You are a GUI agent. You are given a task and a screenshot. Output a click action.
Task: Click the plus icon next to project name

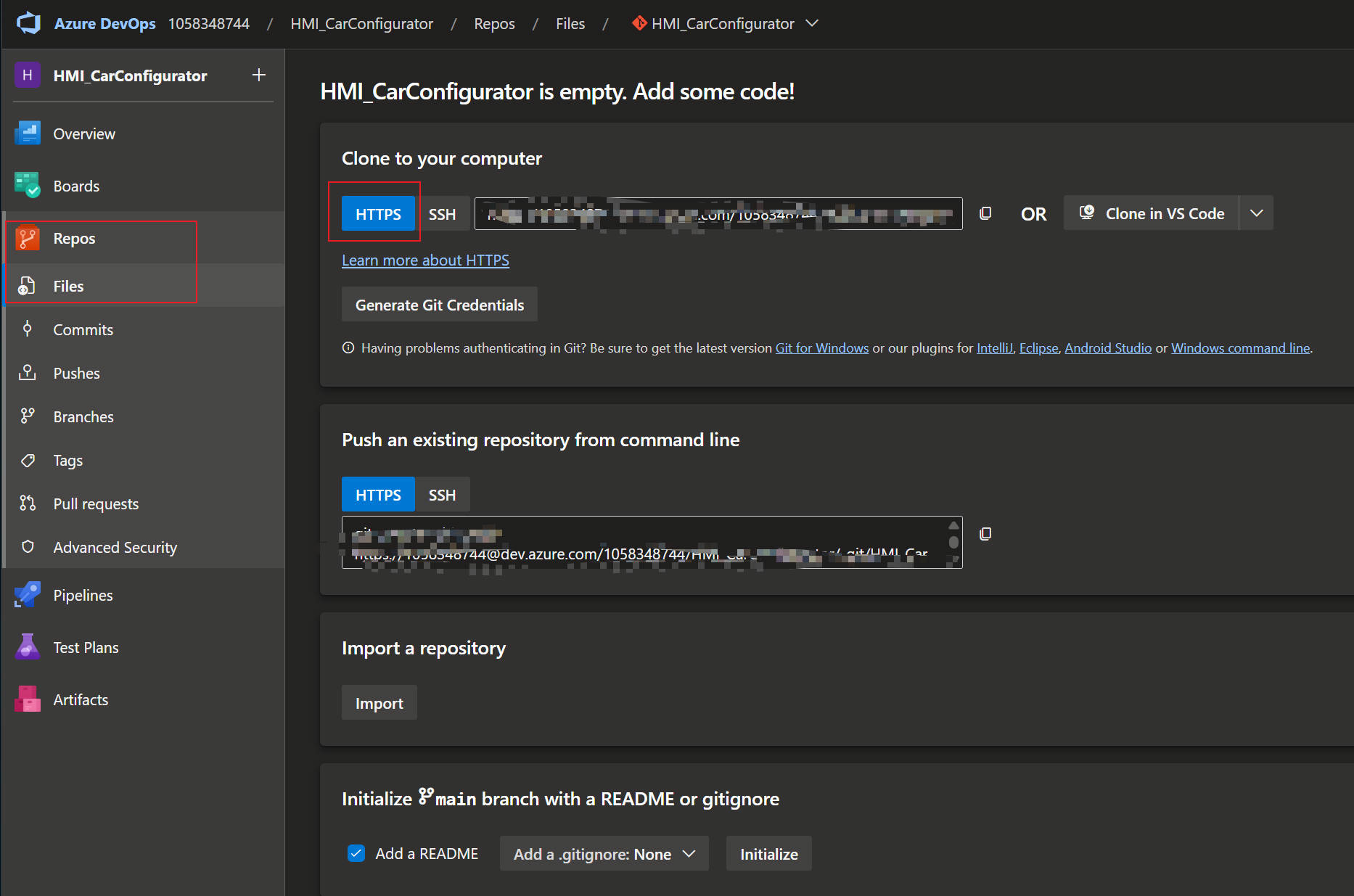click(259, 75)
